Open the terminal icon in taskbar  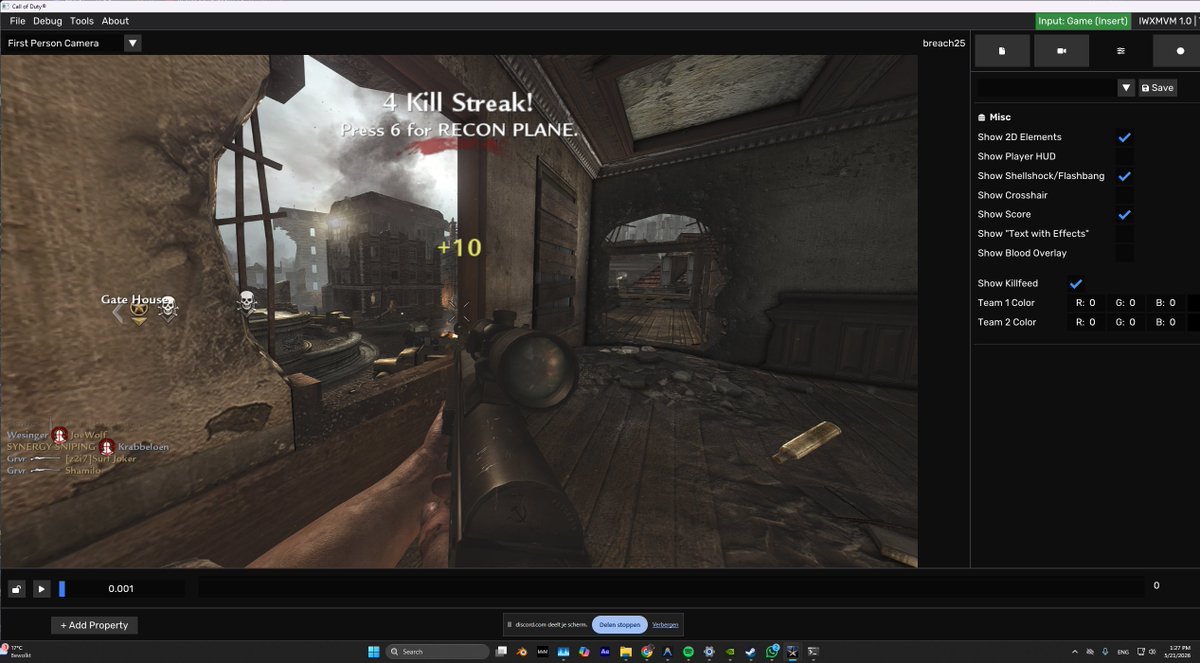click(813, 652)
